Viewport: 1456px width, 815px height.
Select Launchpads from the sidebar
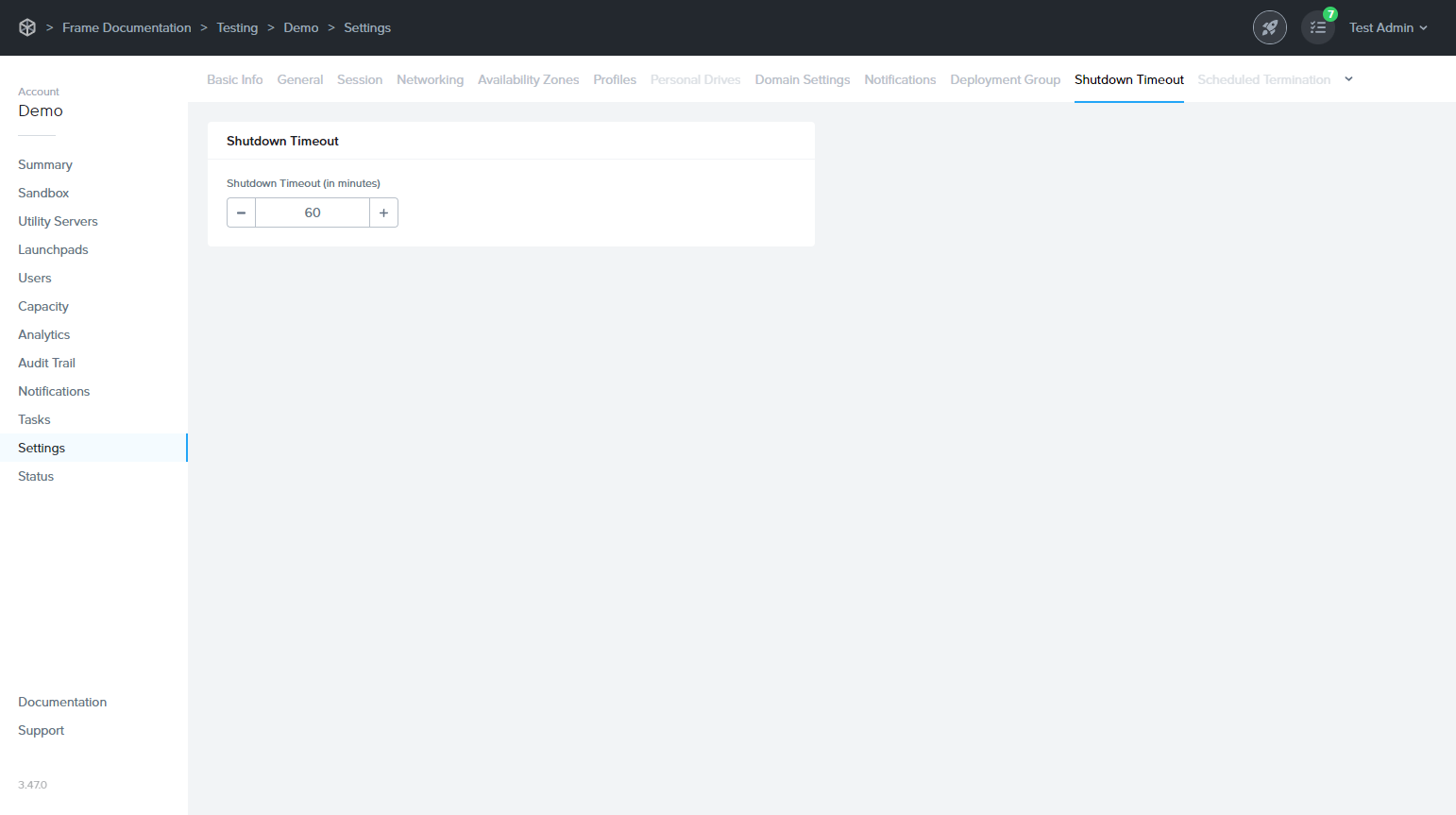(x=53, y=249)
